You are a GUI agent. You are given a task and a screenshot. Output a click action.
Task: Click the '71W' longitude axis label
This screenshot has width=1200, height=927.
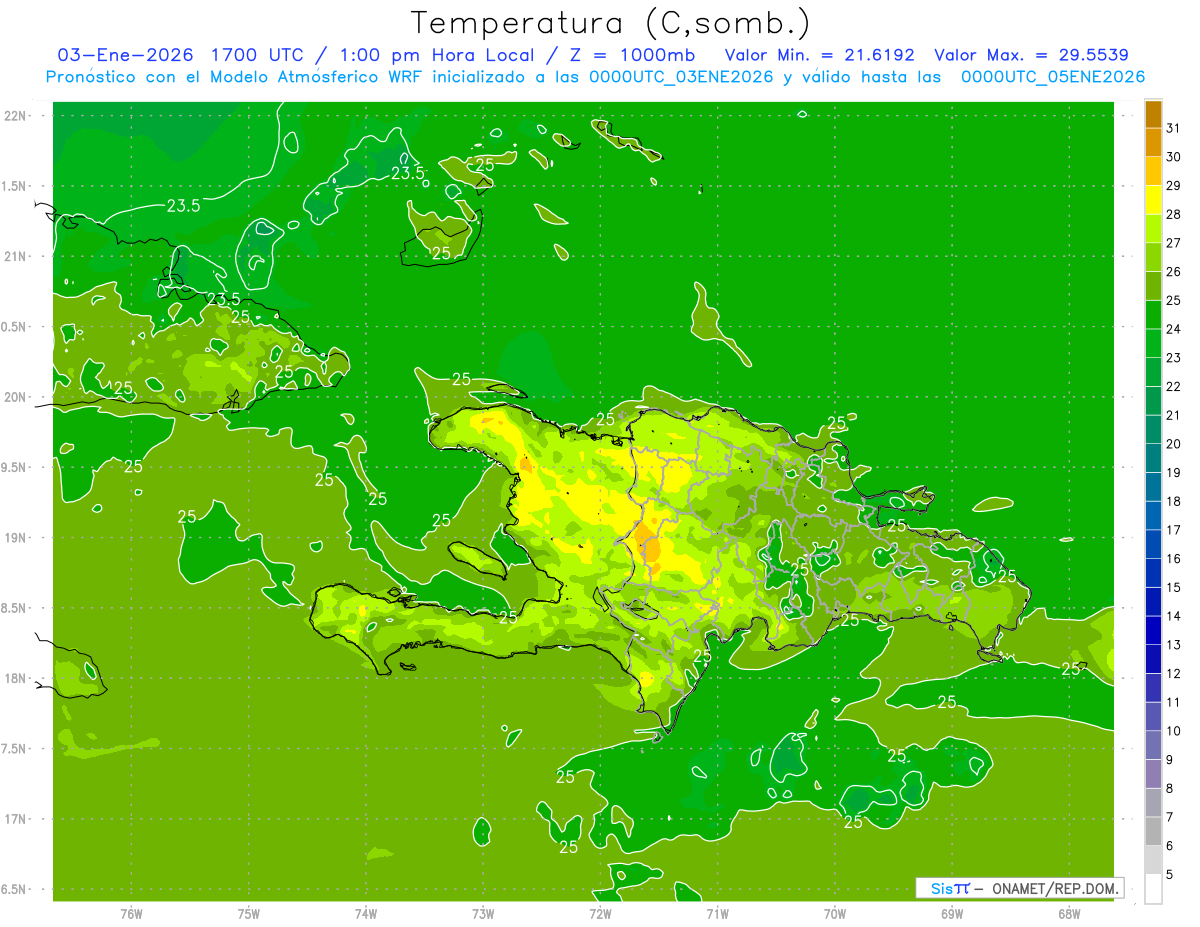point(717,913)
